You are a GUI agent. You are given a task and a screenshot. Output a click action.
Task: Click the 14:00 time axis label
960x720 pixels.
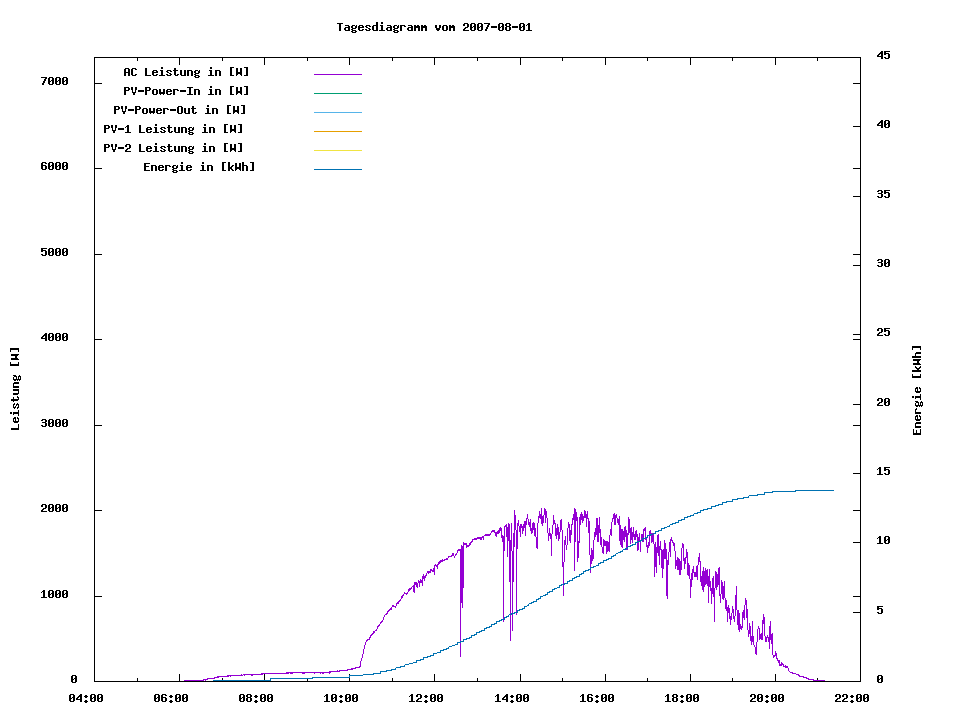[x=511, y=698]
